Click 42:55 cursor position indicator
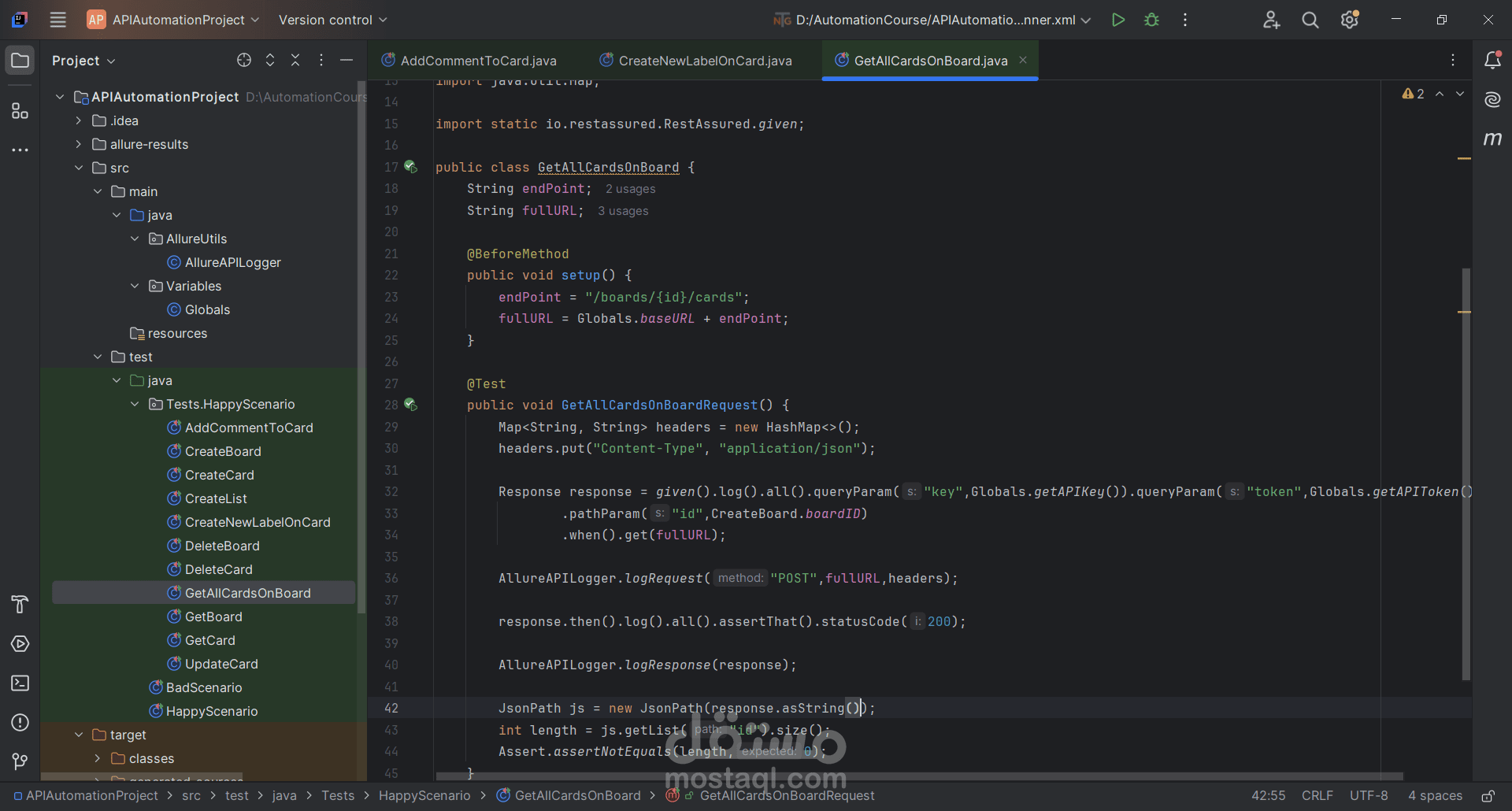The height and width of the screenshot is (811, 1512). click(1268, 796)
